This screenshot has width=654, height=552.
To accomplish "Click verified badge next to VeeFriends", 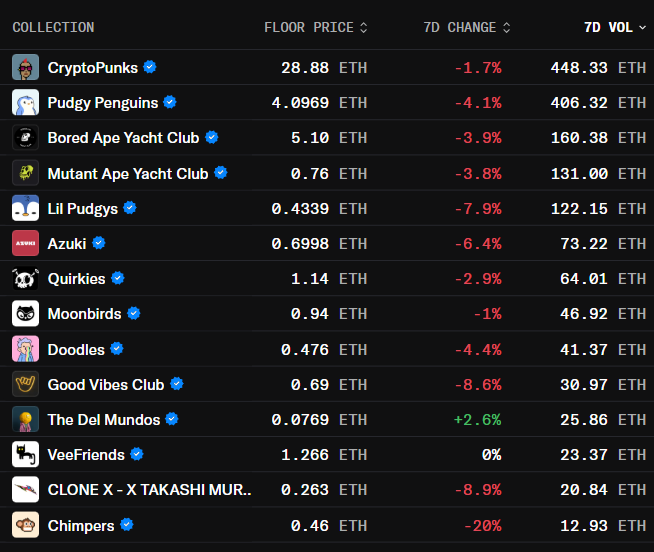I will pyautogui.click(x=137, y=454).
